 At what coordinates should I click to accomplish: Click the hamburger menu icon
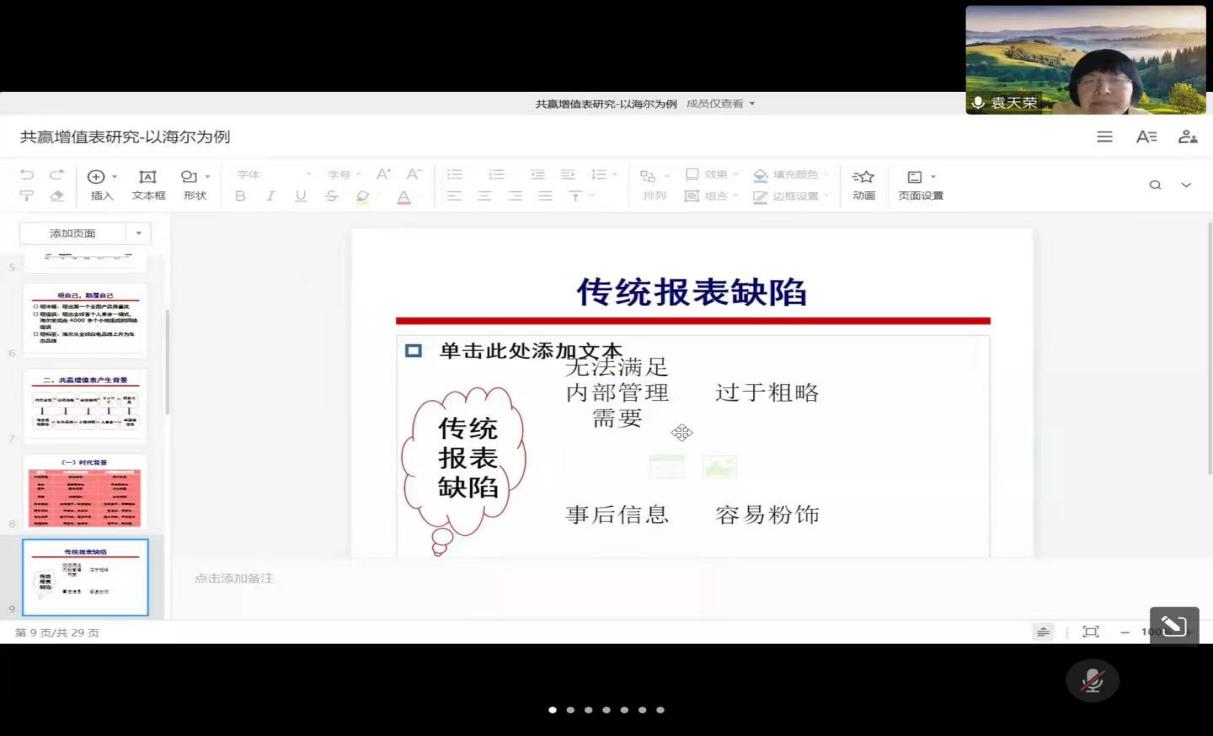pos(1105,137)
